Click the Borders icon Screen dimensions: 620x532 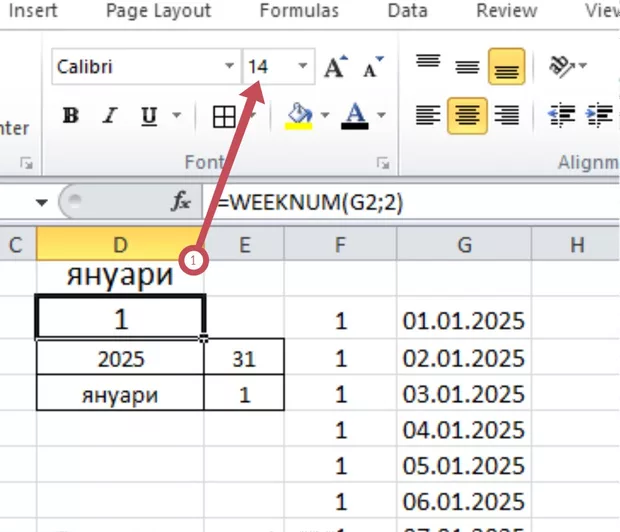click(224, 117)
